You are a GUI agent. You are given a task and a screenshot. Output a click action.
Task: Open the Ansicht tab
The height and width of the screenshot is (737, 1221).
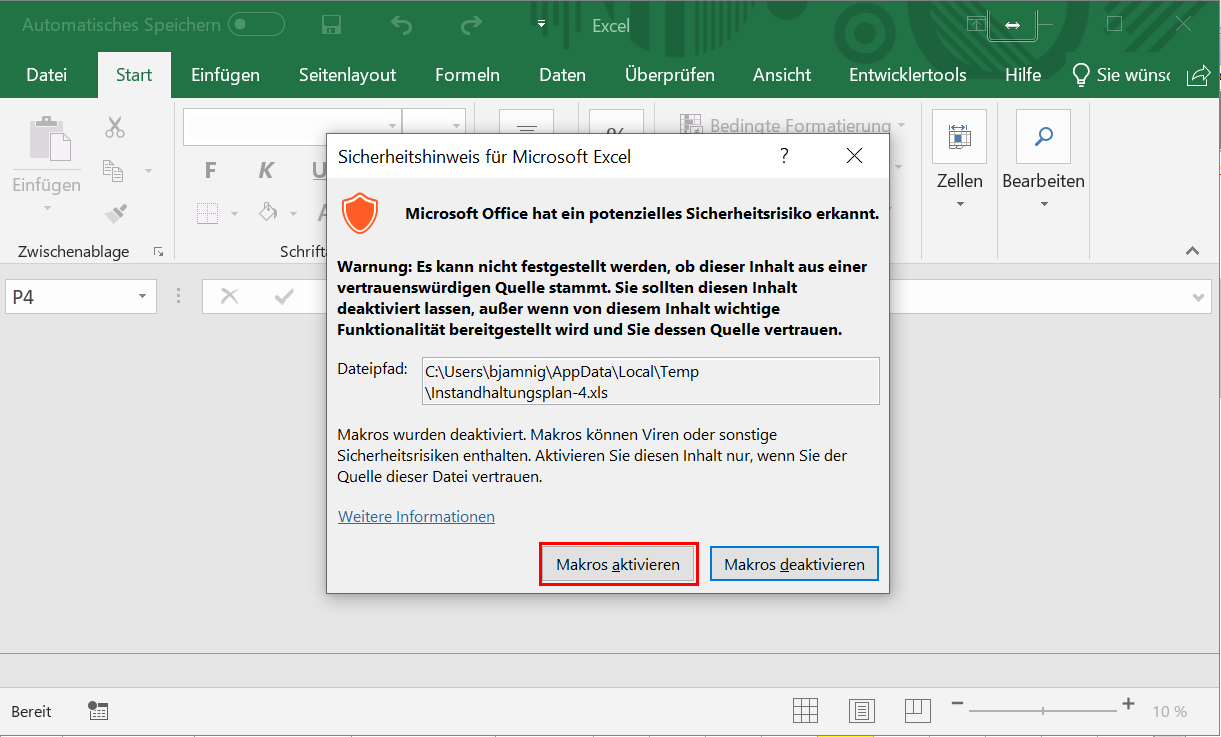[x=782, y=75]
